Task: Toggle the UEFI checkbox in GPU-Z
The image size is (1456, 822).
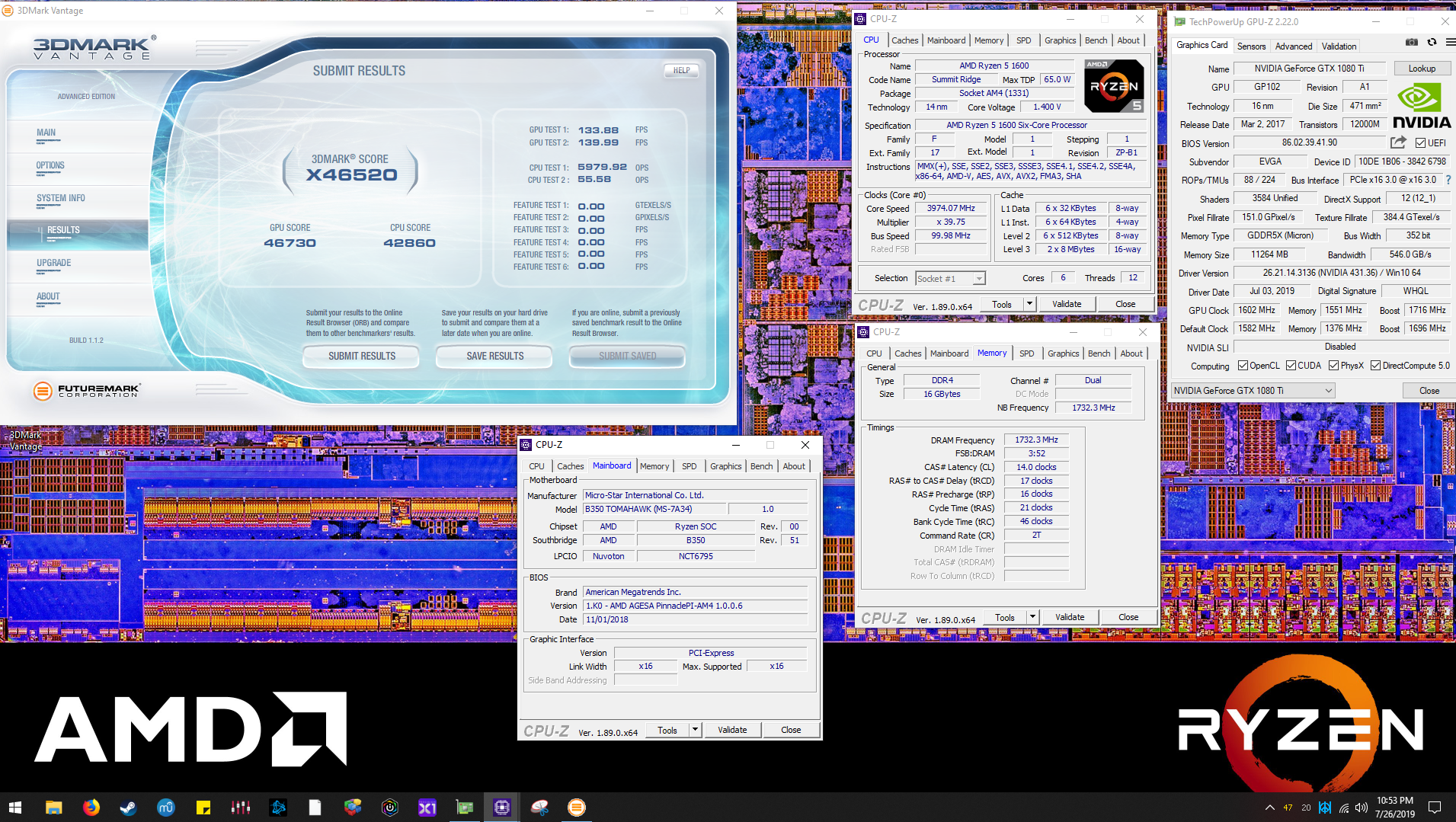Action: coord(1420,142)
